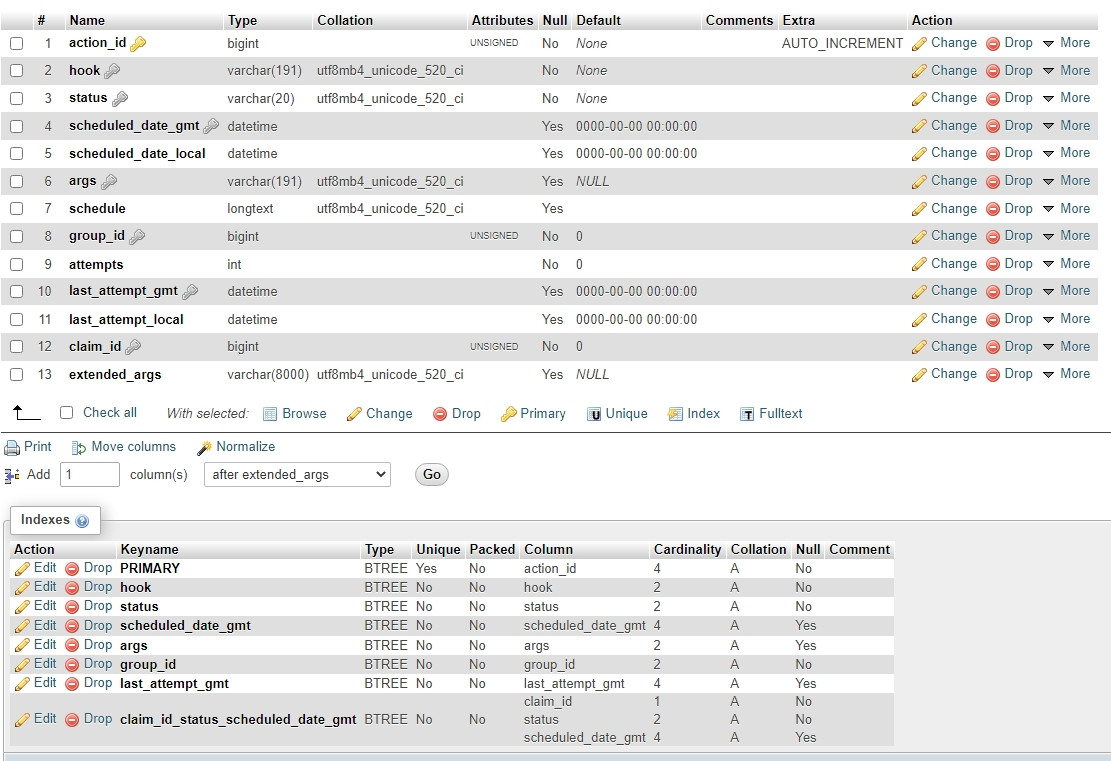Click Edit pencil icon for PRIMARY index

[22, 569]
